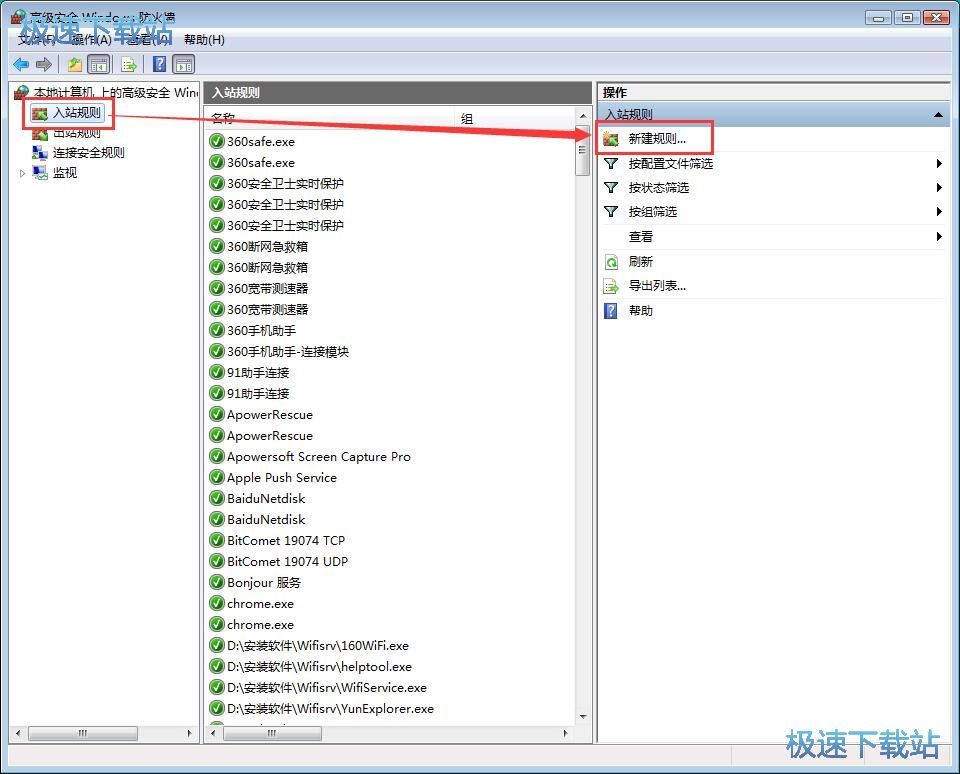This screenshot has height=774, width=960.
Task: Select the root firewall node icon in tree
Action: pos(21,92)
